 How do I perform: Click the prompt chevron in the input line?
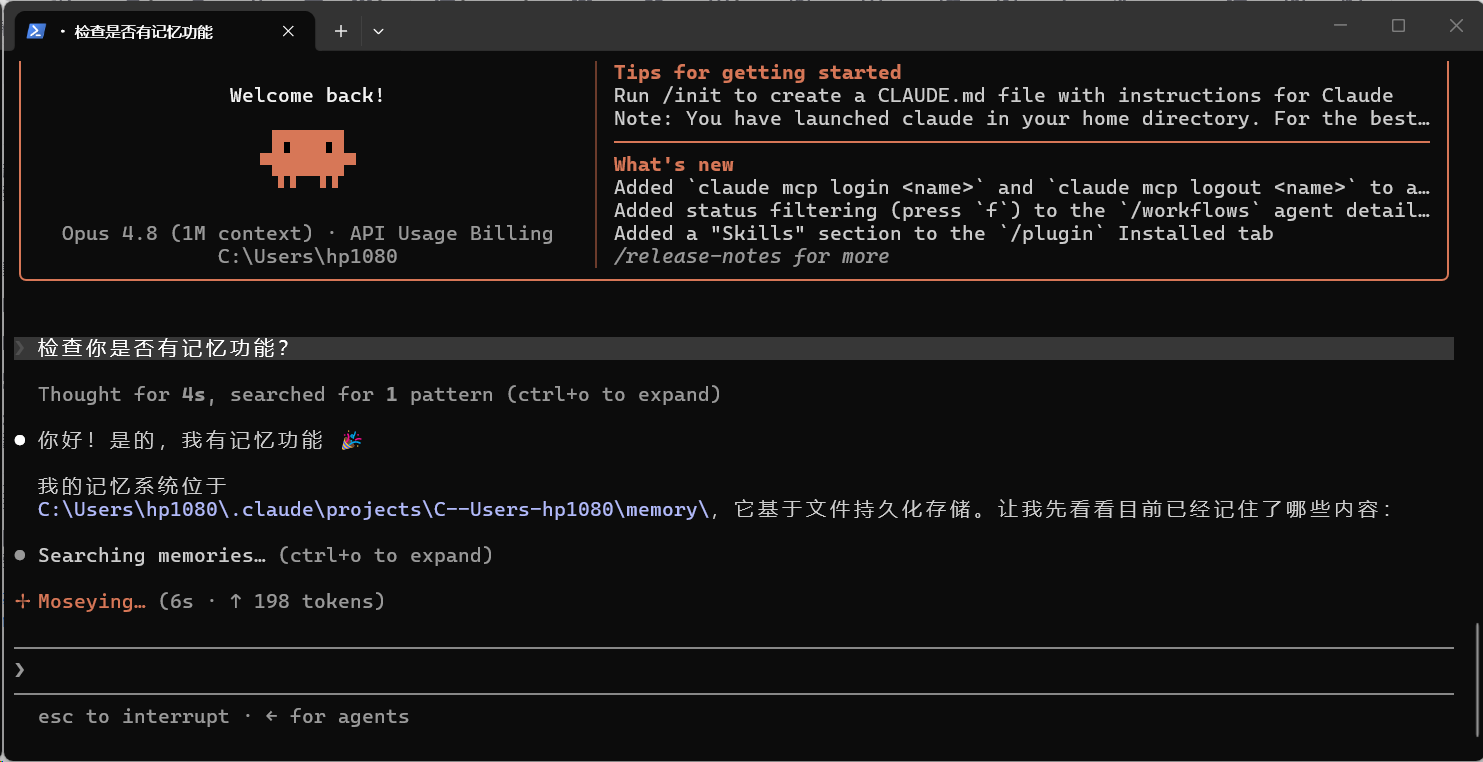pyautogui.click(x=20, y=669)
